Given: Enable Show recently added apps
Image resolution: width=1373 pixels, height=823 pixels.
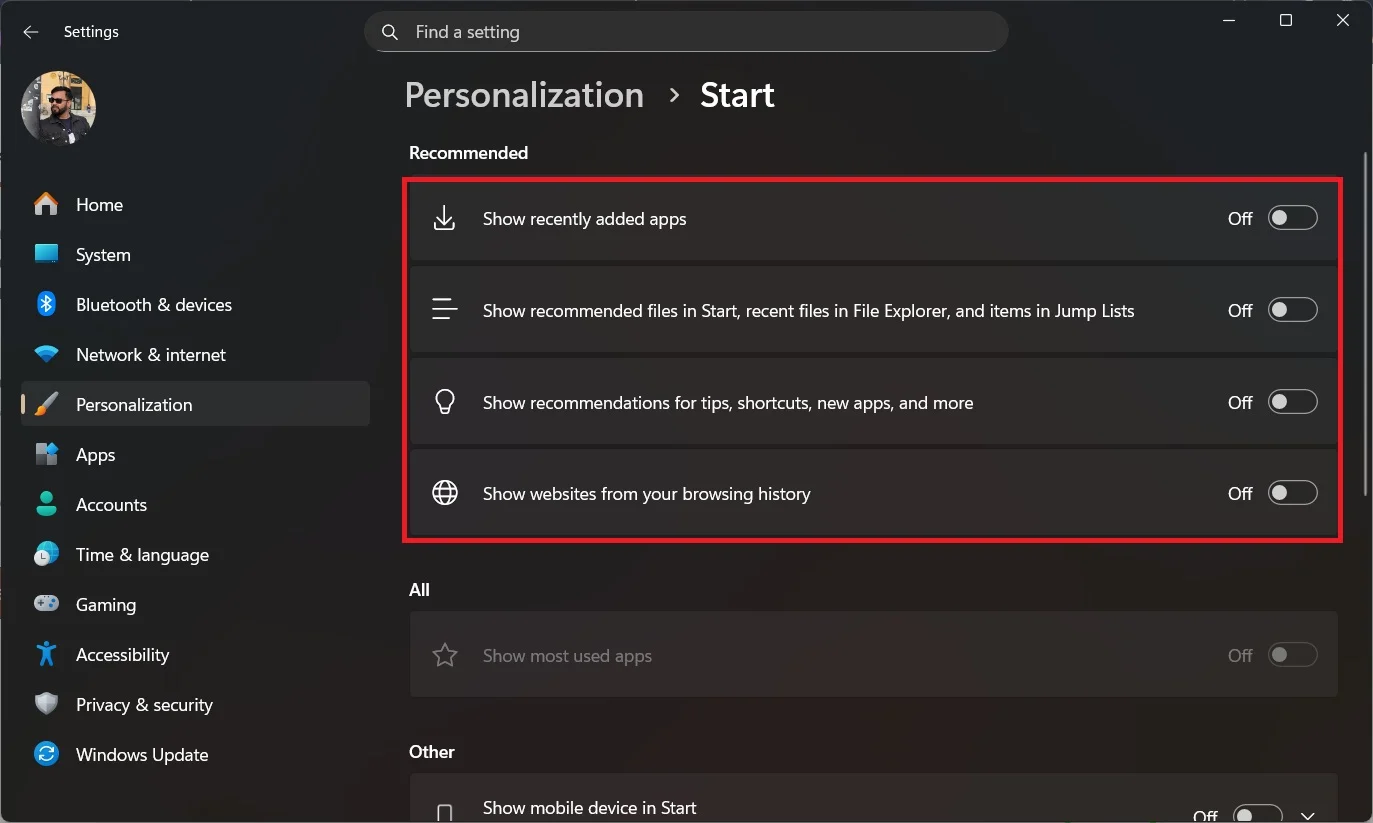Looking at the screenshot, I should 1292,217.
